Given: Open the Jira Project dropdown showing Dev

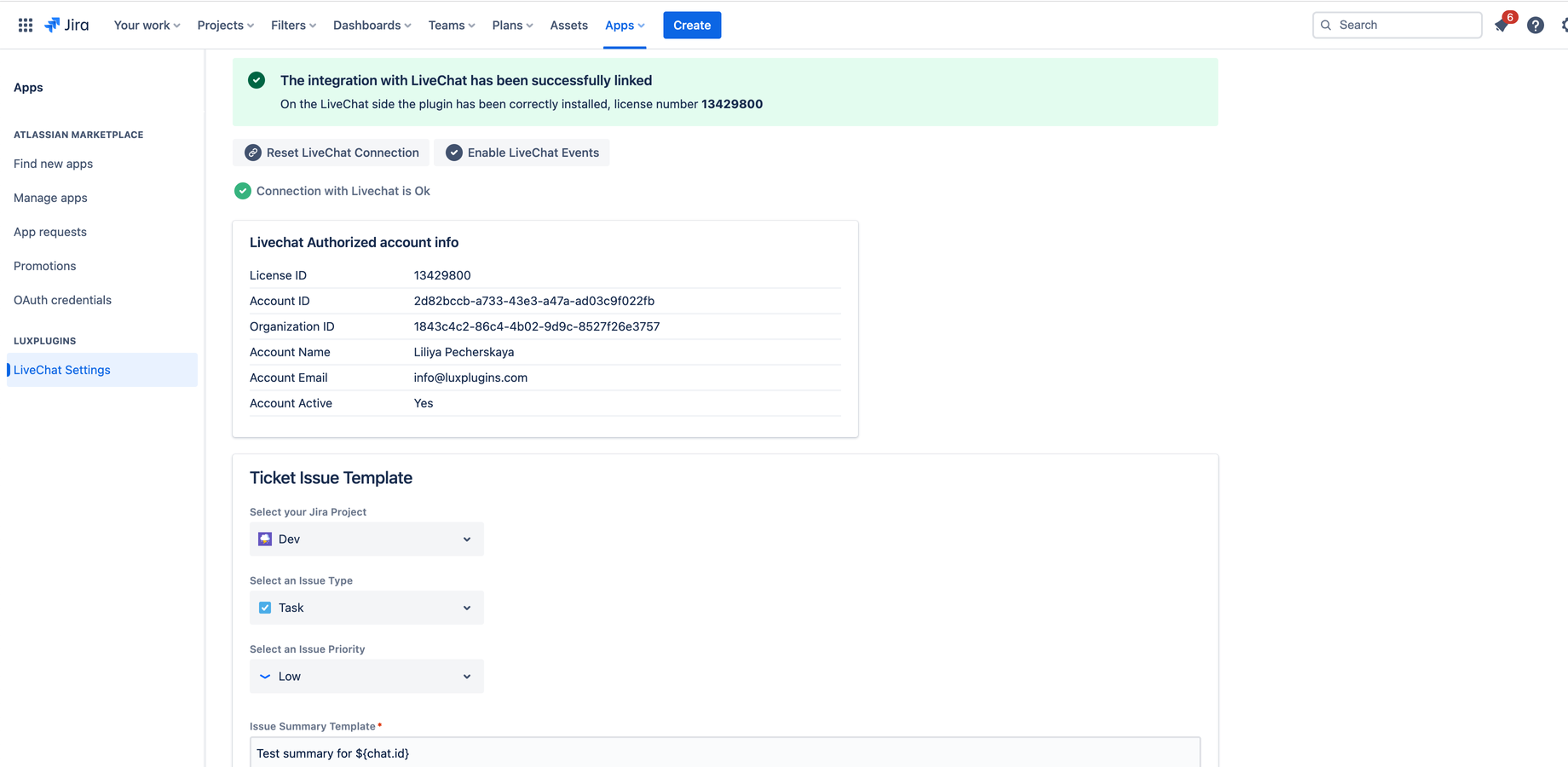Looking at the screenshot, I should pos(366,539).
